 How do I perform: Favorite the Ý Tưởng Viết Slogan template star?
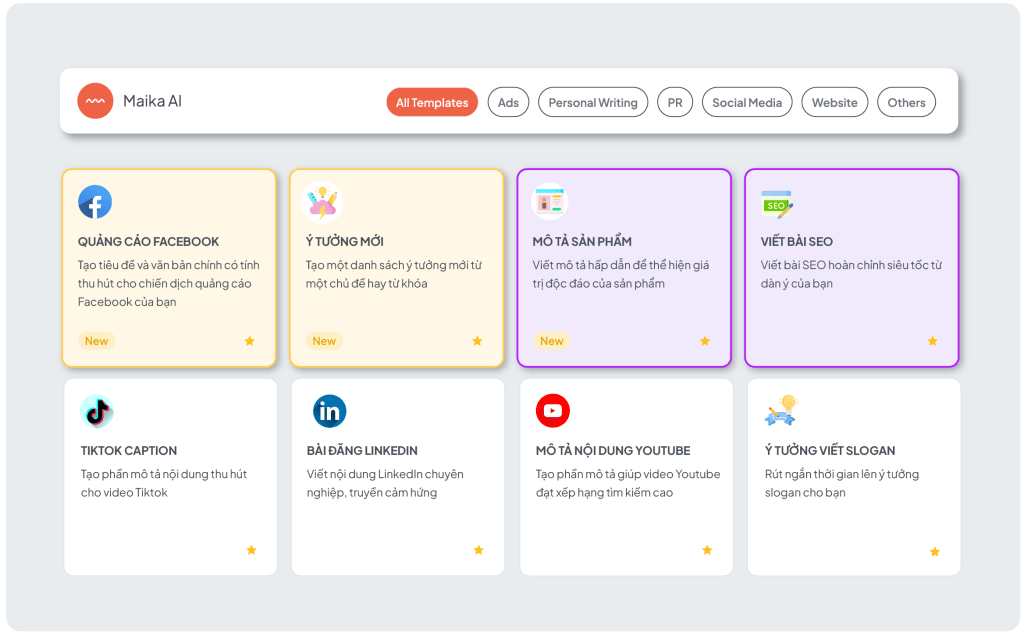935,552
